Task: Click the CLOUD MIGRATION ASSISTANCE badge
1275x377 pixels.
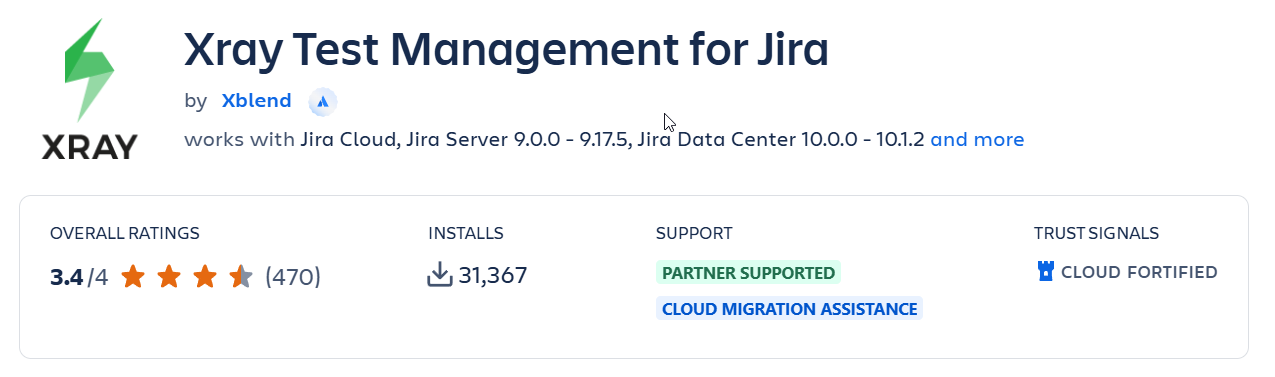Action: click(x=790, y=309)
